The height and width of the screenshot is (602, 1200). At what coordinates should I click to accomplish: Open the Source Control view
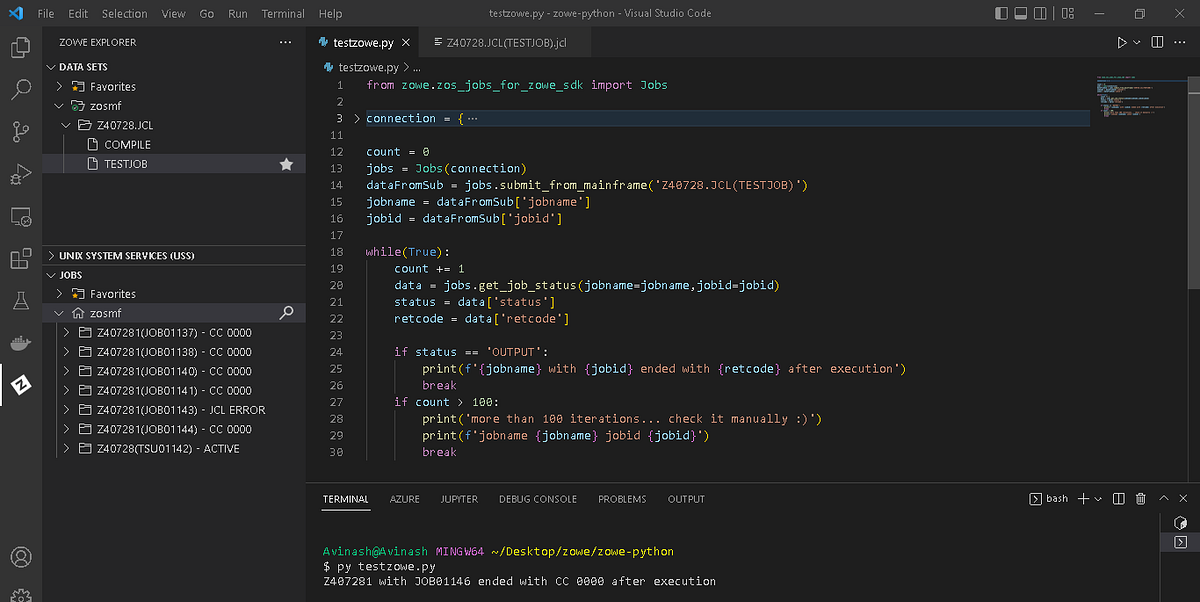(21, 132)
